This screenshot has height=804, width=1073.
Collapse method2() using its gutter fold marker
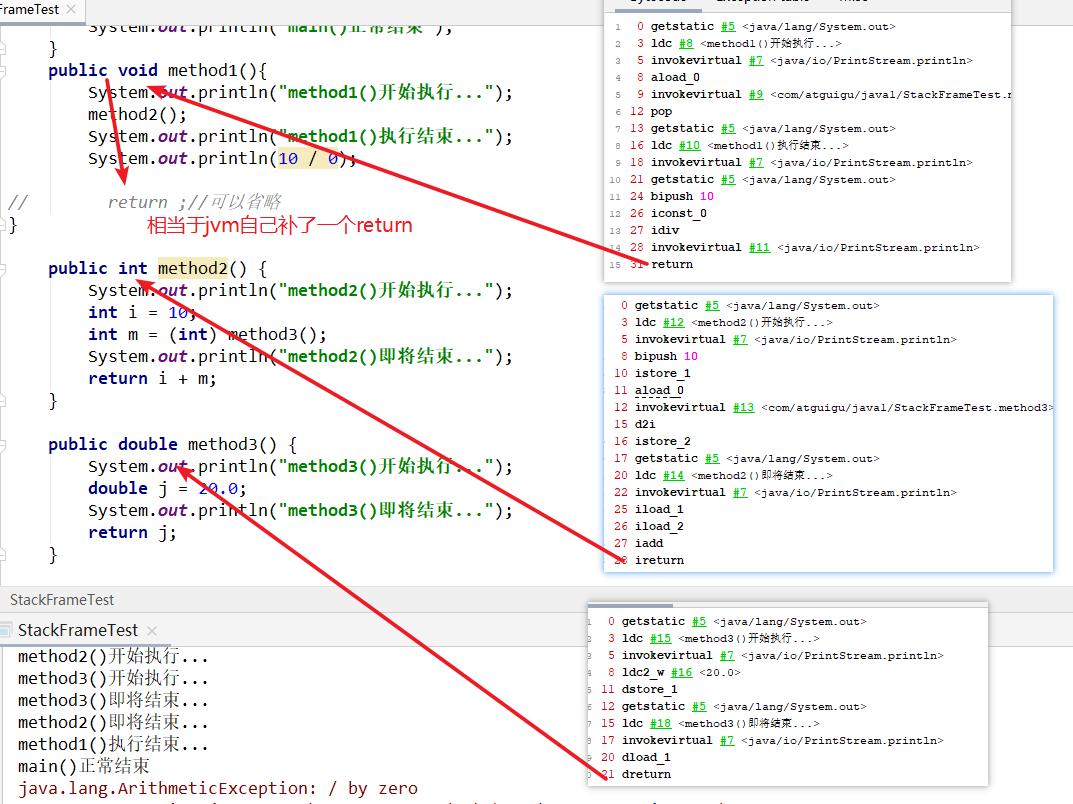3,269
